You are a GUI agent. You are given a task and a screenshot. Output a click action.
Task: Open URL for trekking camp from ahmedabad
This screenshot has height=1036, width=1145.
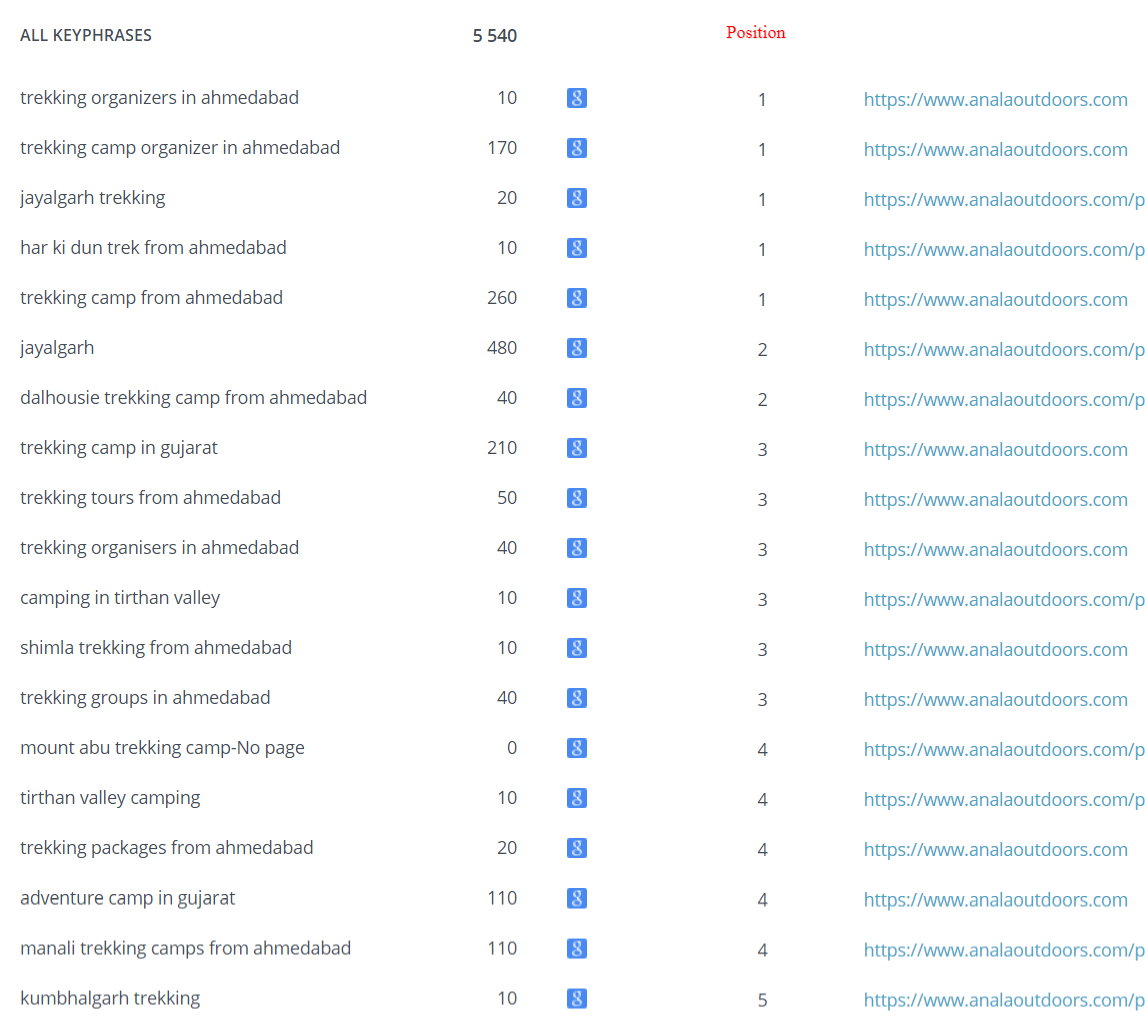(x=995, y=299)
